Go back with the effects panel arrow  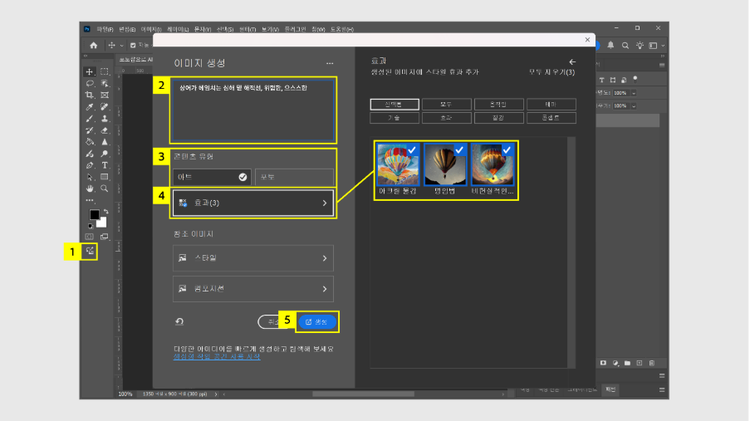572,62
